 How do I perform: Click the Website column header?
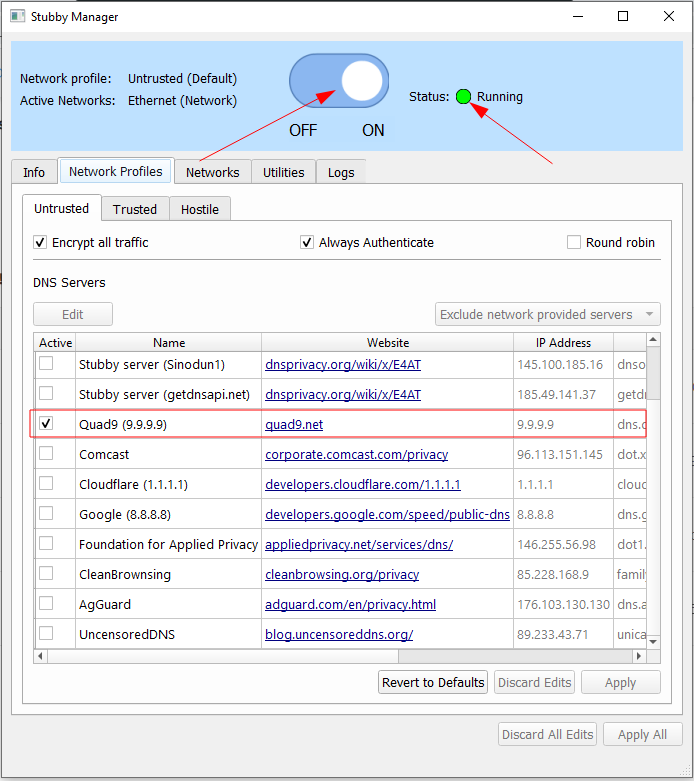pos(388,343)
